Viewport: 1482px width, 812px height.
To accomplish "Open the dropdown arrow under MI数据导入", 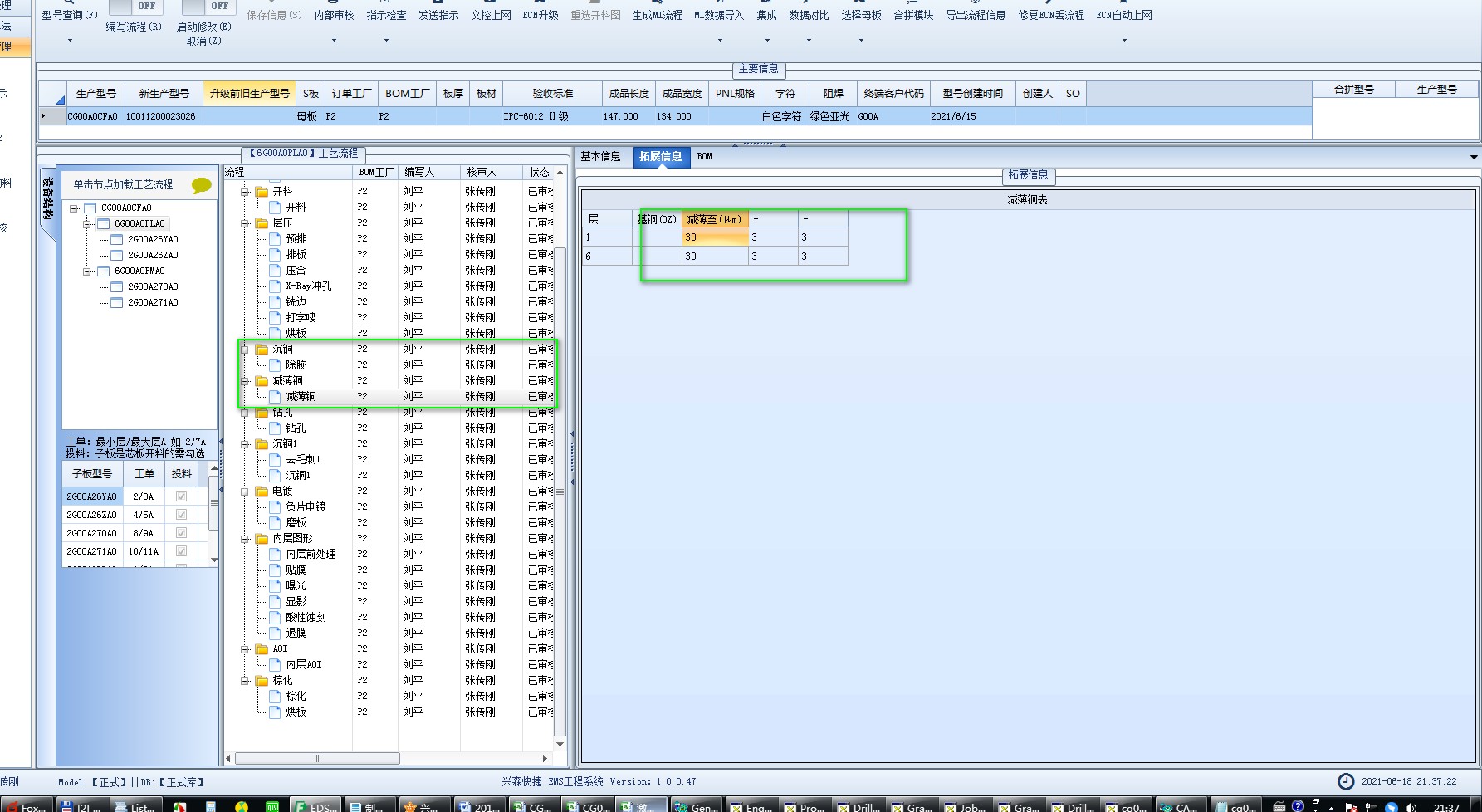I will pos(719,40).
